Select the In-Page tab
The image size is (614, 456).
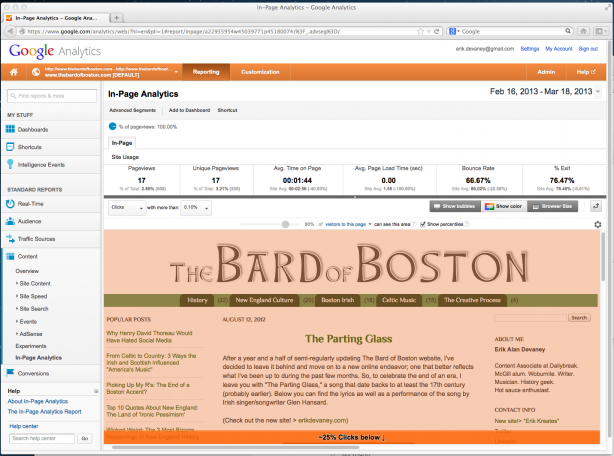pos(122,143)
